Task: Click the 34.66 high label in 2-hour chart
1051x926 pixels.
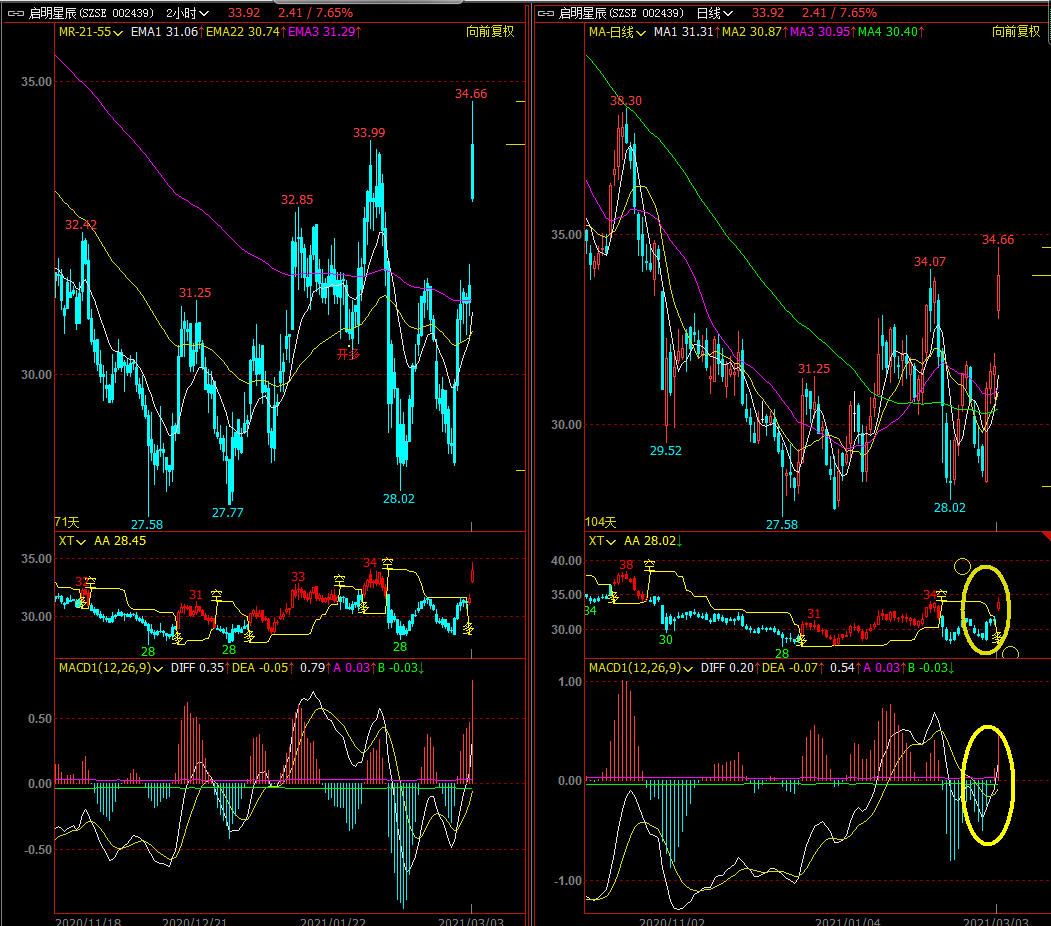Action: point(471,94)
